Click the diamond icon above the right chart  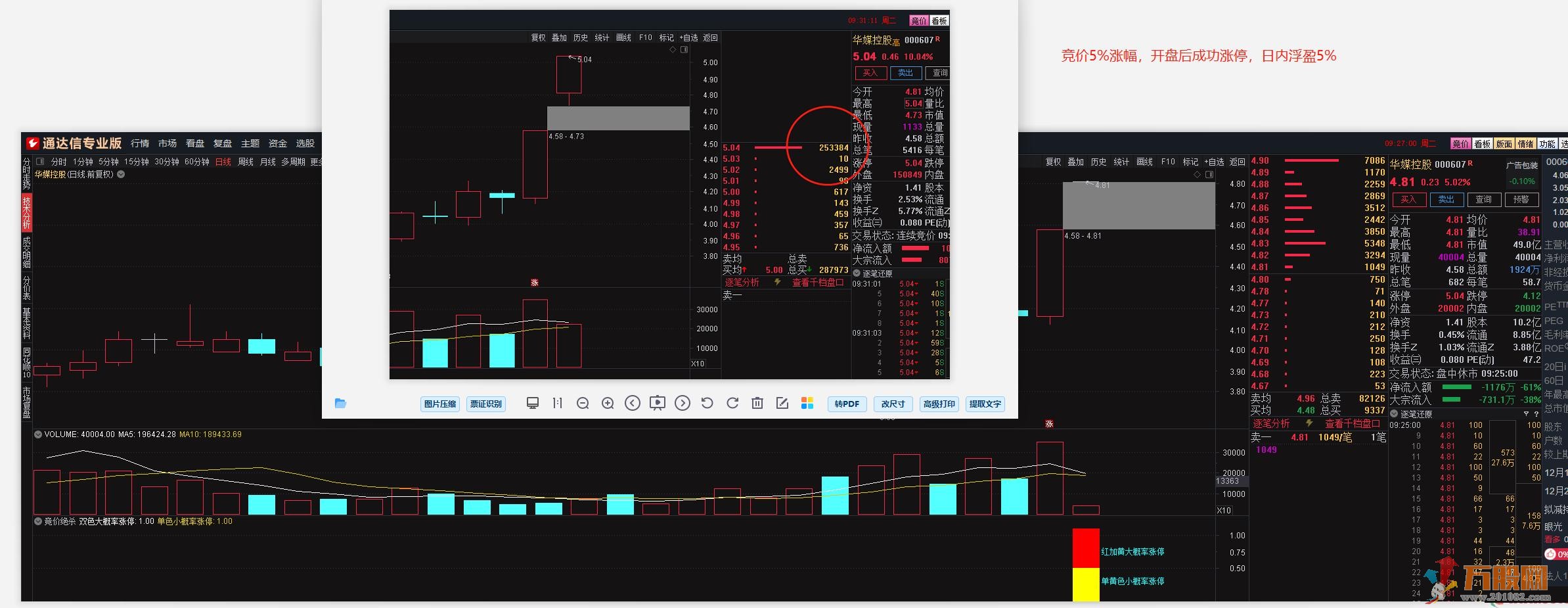click(x=1197, y=174)
